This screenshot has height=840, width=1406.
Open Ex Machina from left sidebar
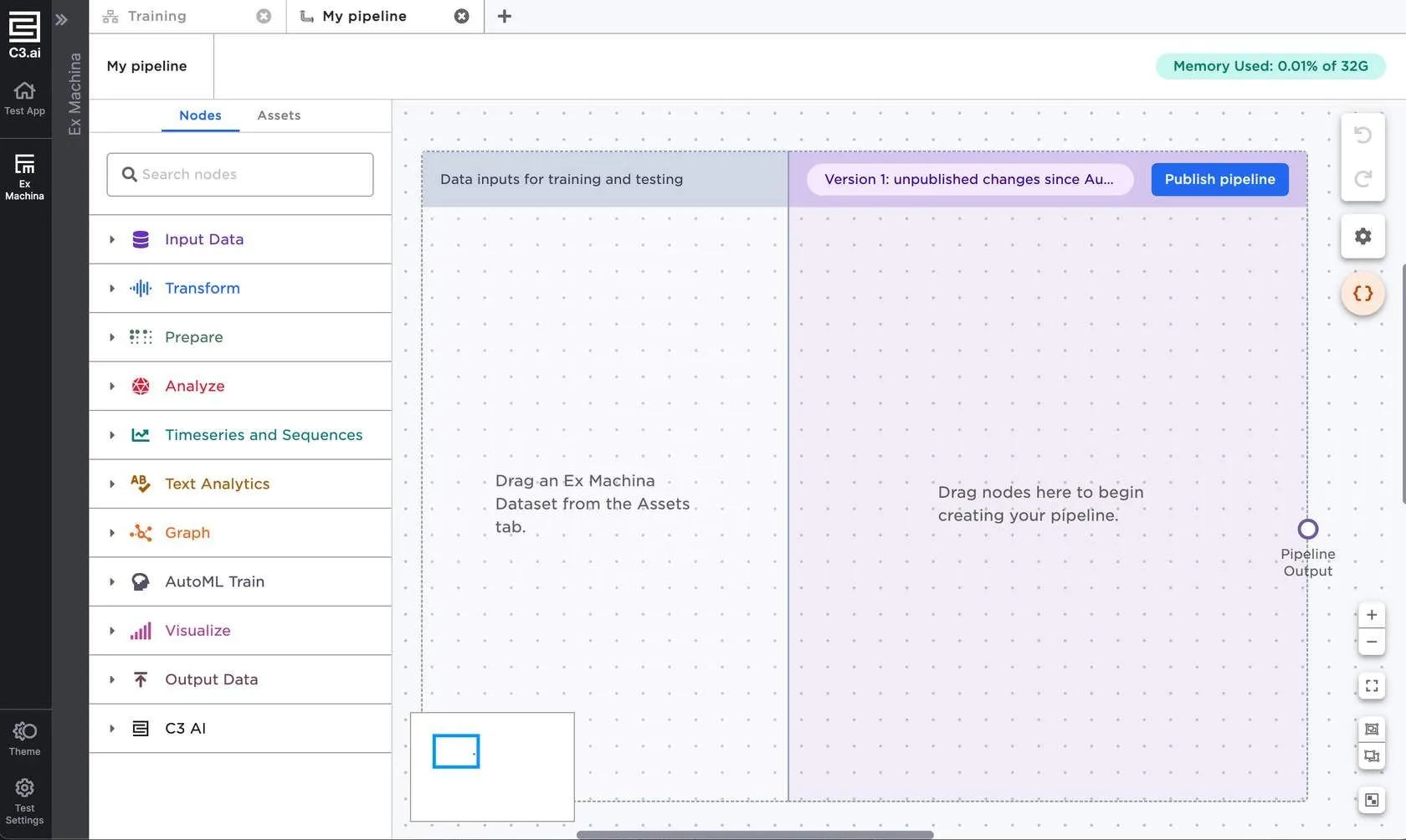25,176
